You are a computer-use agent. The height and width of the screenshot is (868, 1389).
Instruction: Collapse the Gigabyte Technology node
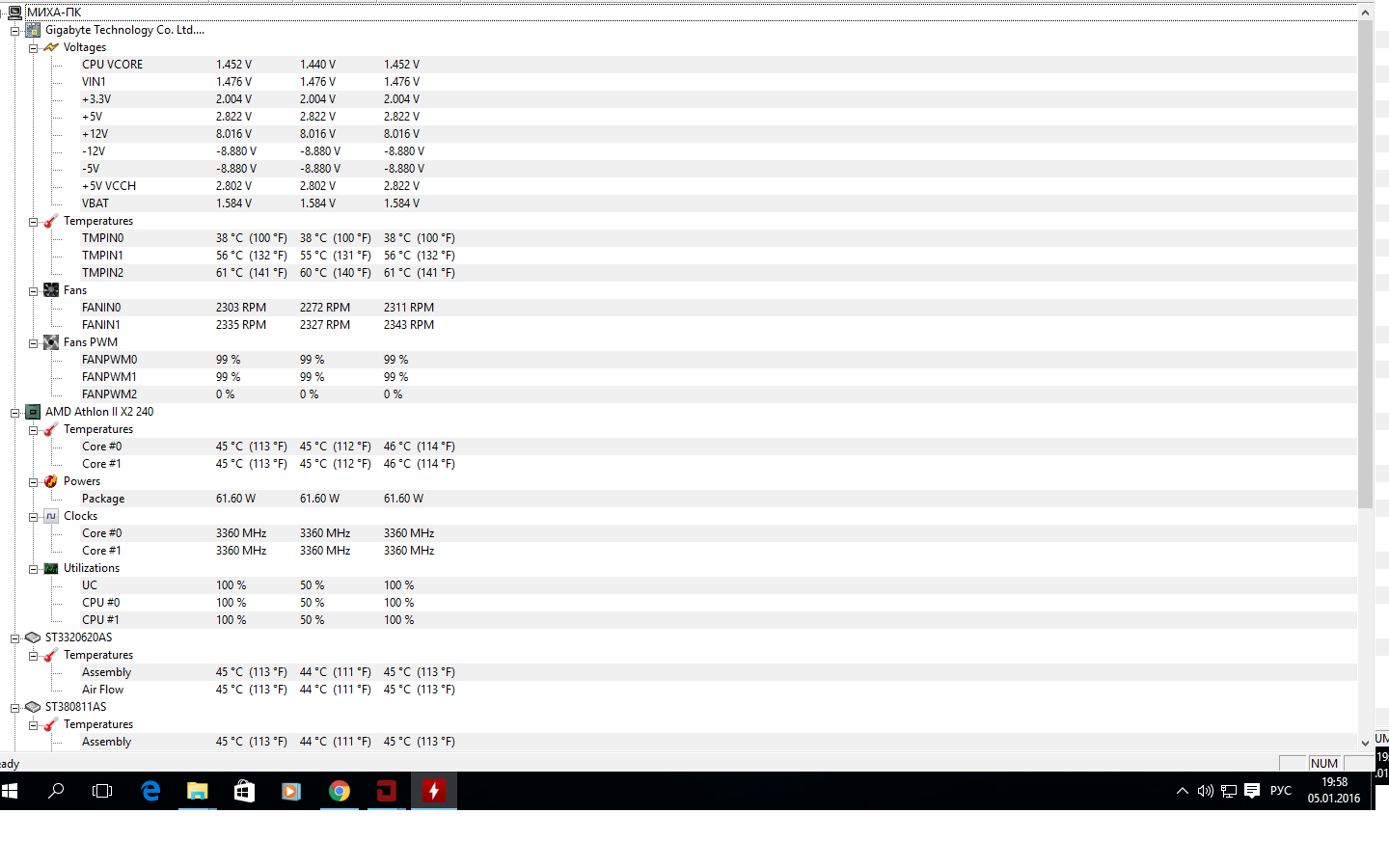click(x=15, y=31)
